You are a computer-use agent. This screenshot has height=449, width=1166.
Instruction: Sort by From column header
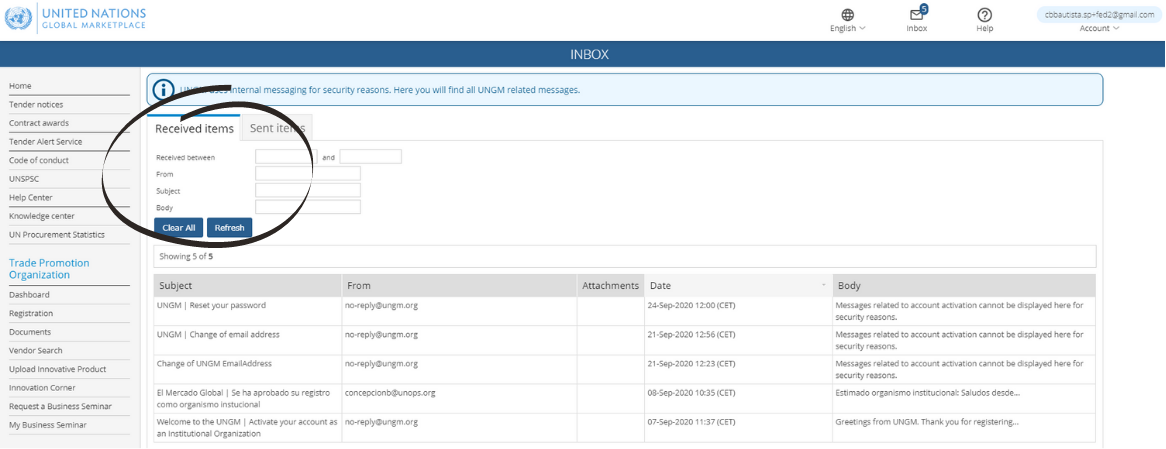459,285
